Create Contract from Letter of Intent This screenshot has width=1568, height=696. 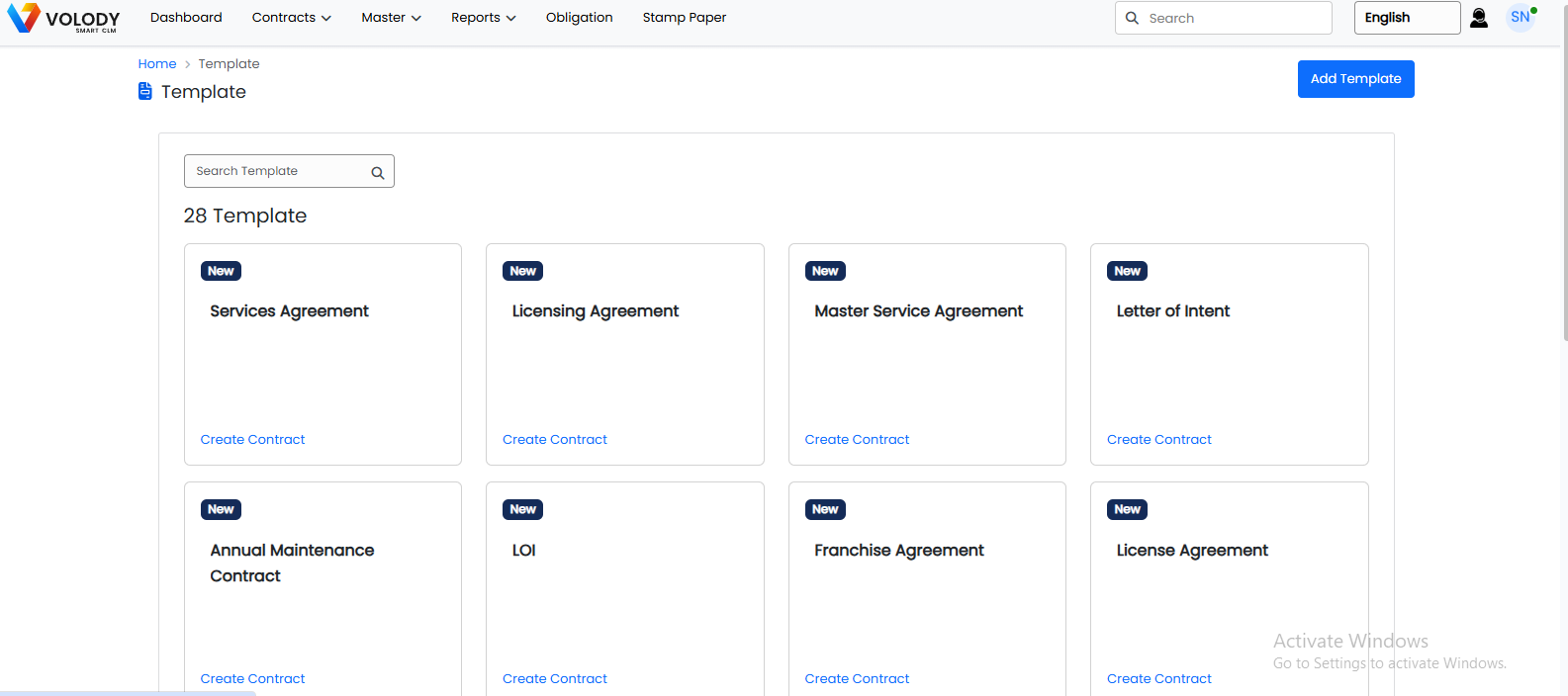point(1159,440)
